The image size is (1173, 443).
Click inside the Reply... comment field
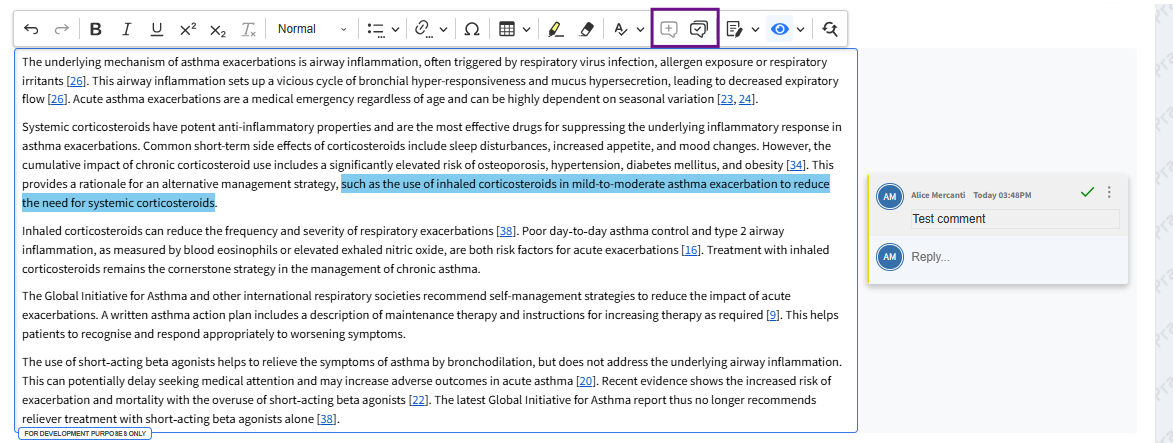(x=1010, y=257)
